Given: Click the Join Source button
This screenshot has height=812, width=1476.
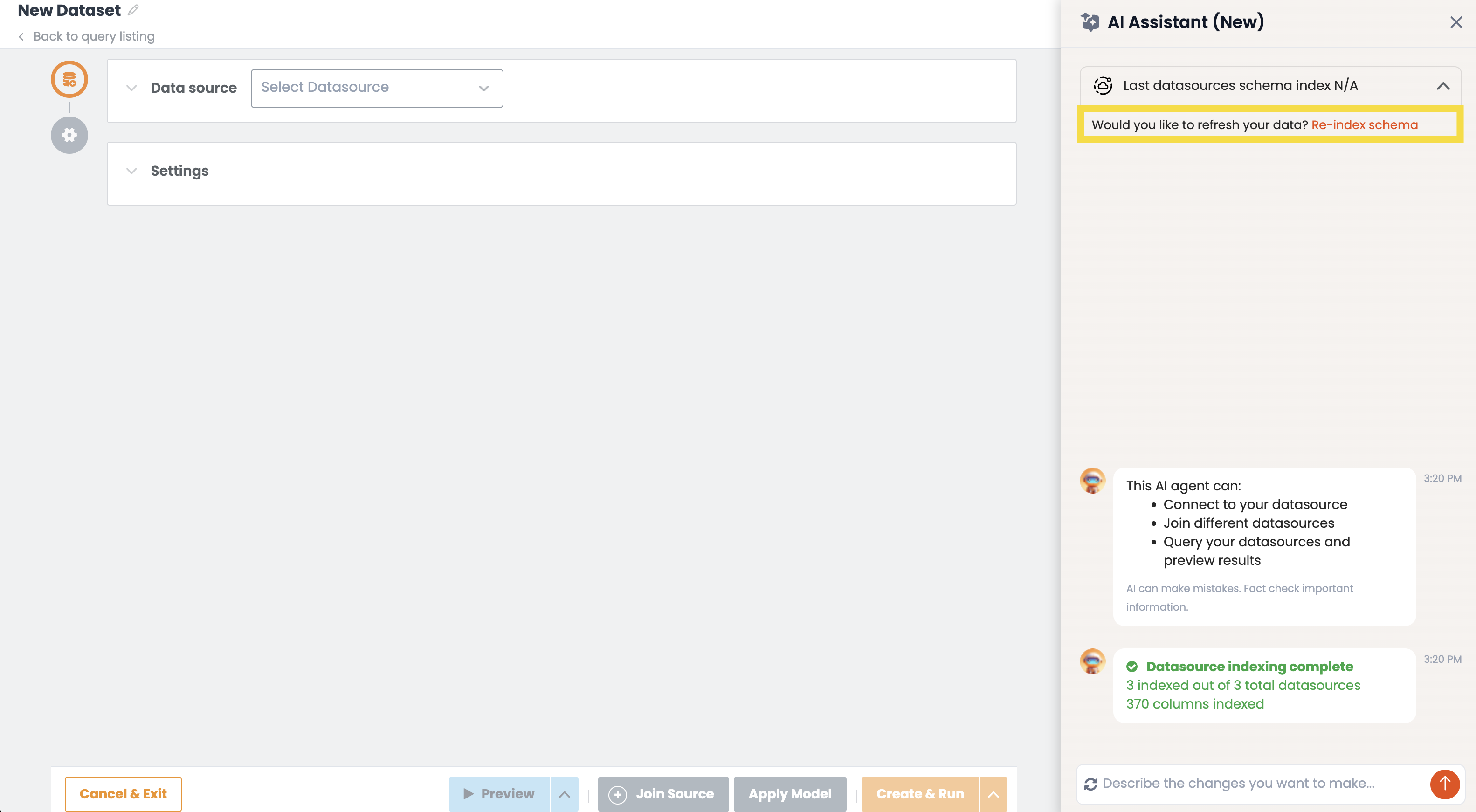Looking at the screenshot, I should tap(663, 794).
